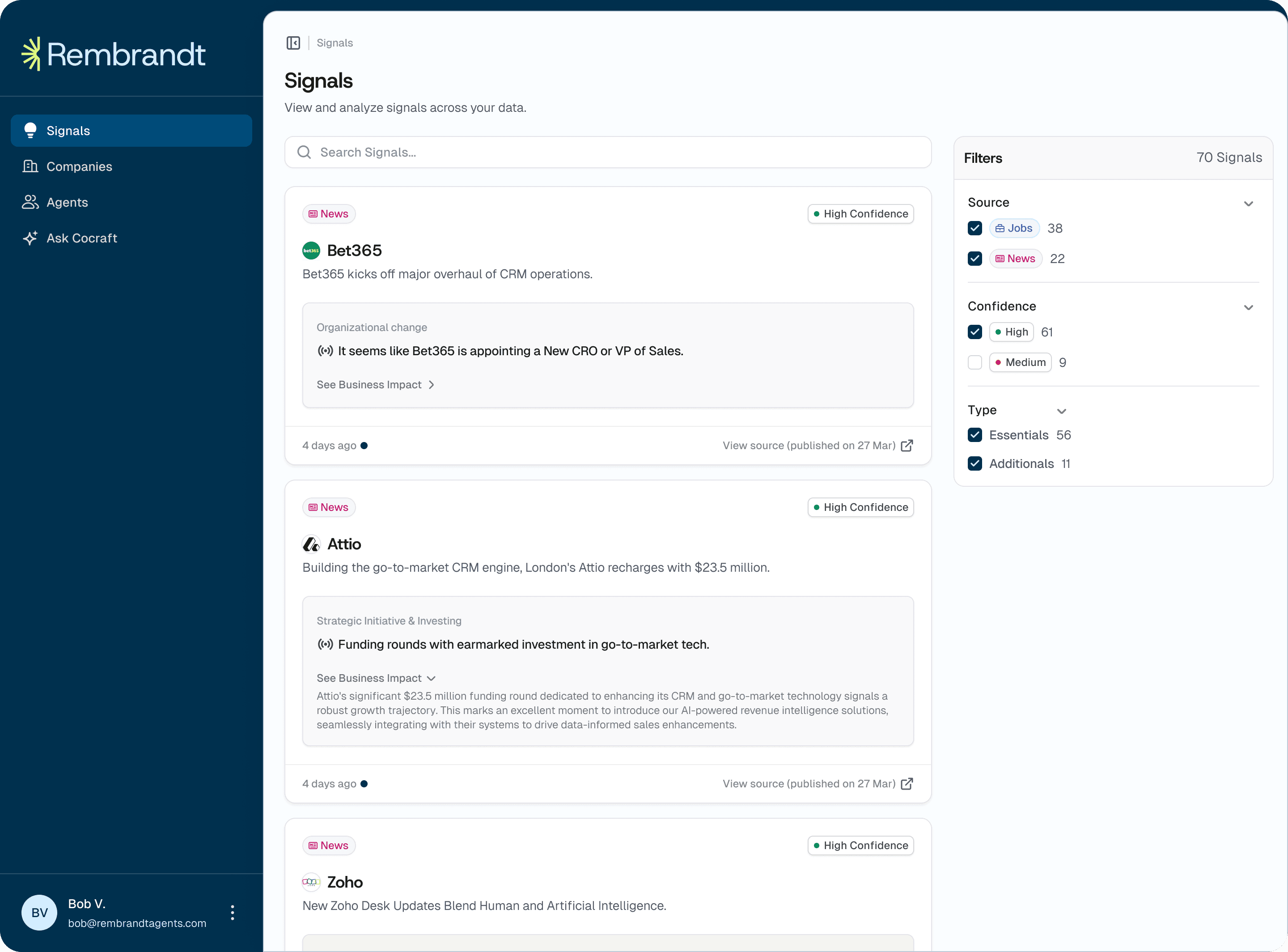Collapse the Confidence filter section
The image size is (1288, 952).
point(1249,307)
